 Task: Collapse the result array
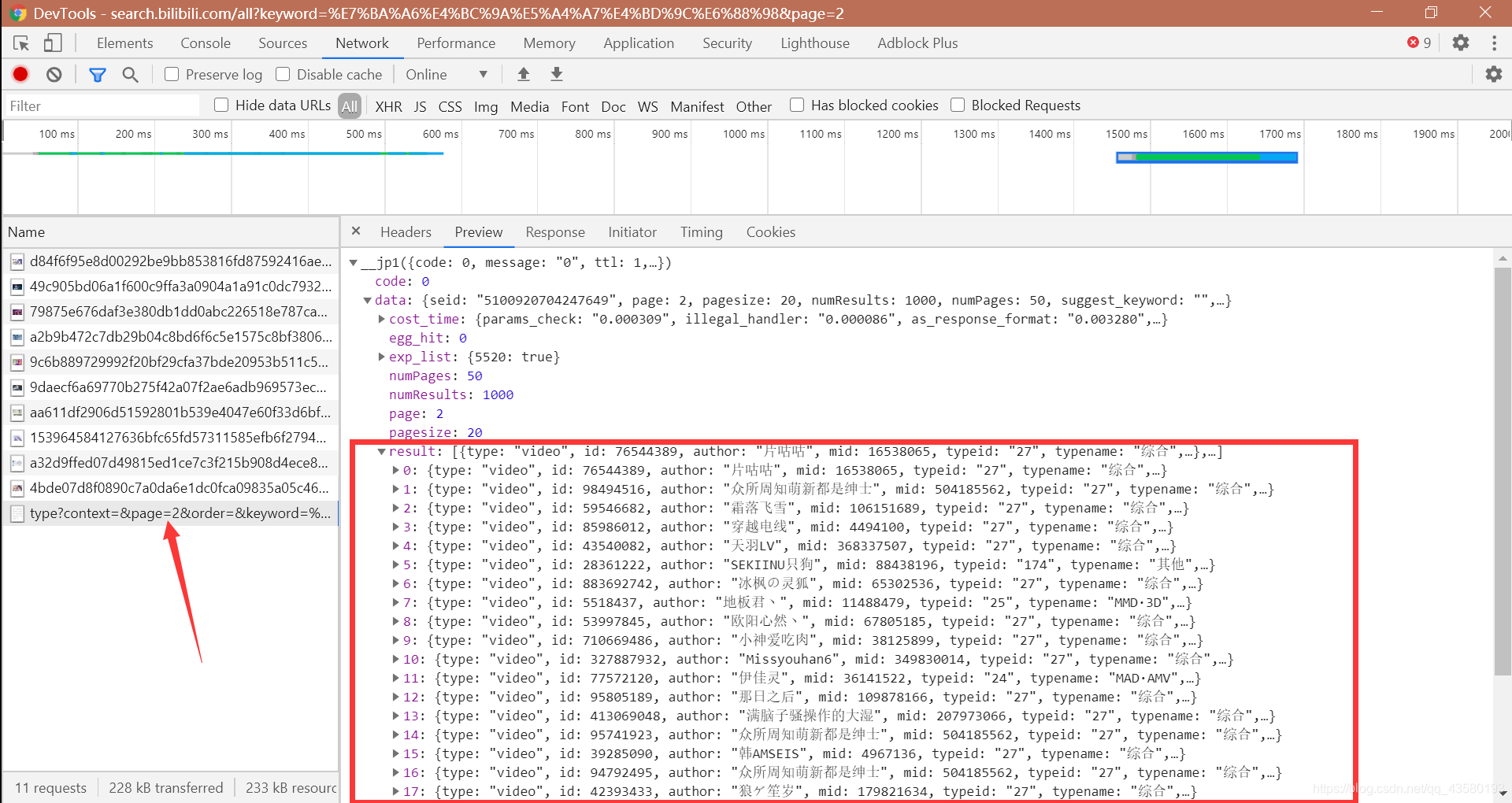pyautogui.click(x=381, y=452)
